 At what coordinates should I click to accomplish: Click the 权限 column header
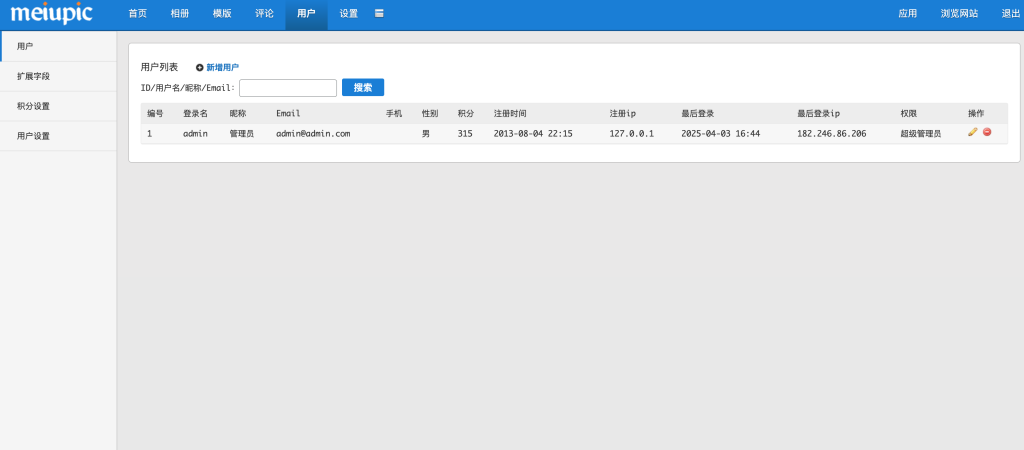[x=908, y=114]
